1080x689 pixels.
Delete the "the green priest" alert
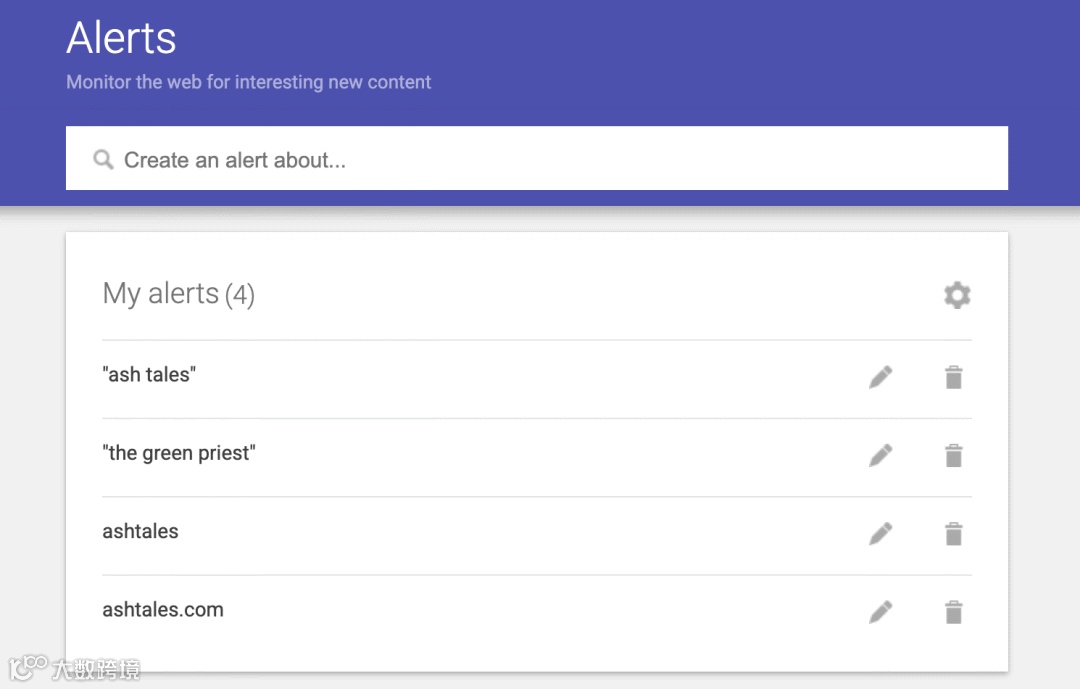click(x=954, y=455)
